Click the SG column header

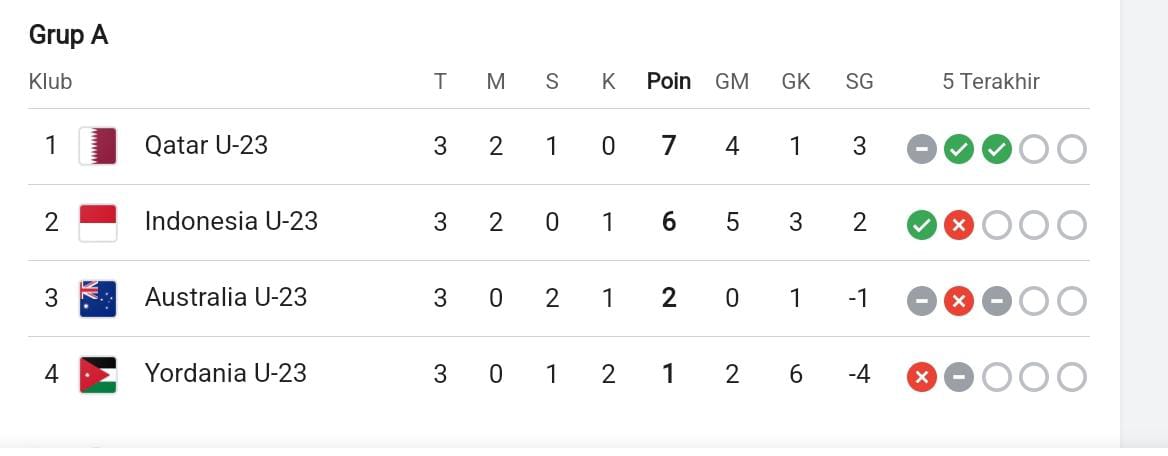859,82
